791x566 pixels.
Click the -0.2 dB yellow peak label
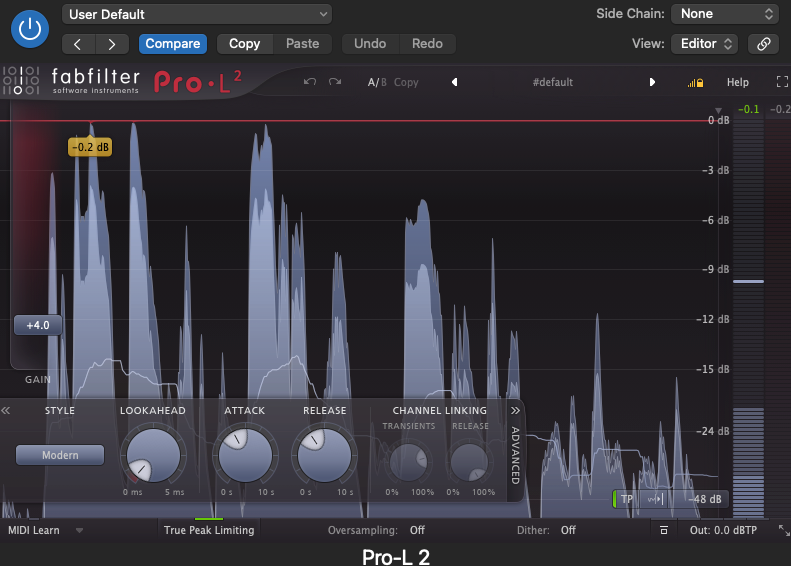point(90,147)
